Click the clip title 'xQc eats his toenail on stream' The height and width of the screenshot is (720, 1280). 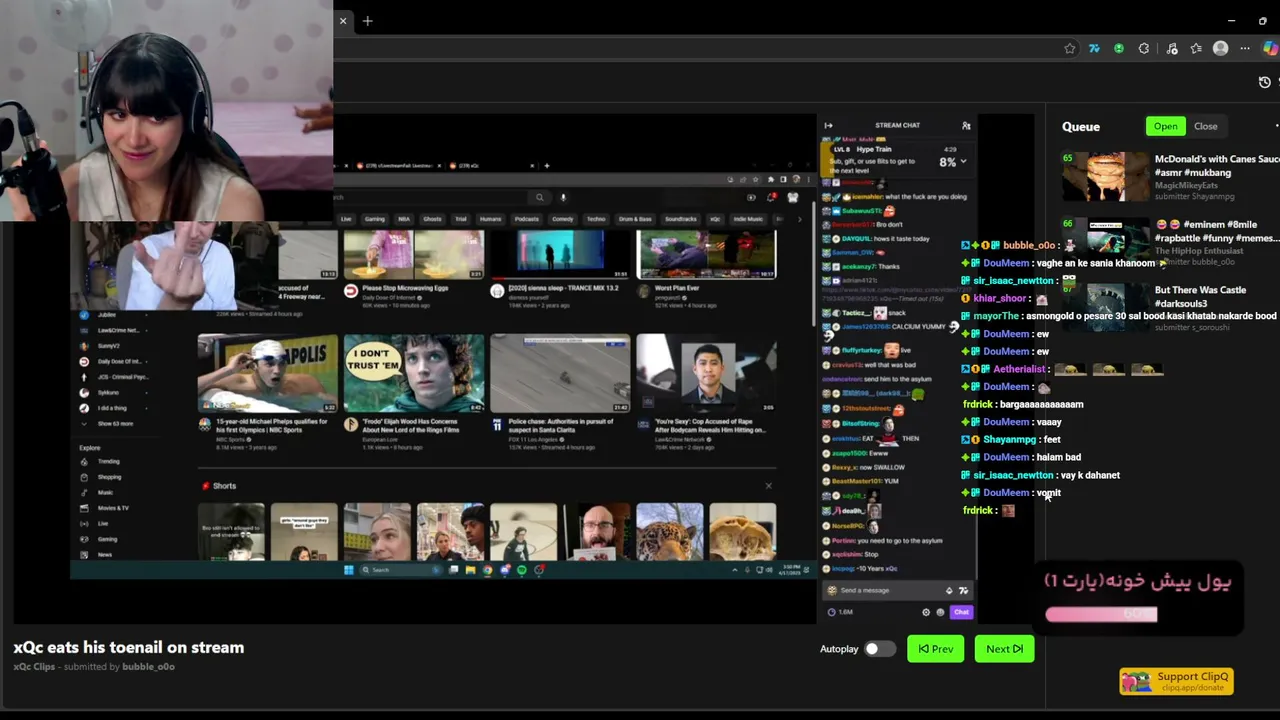coord(129,647)
